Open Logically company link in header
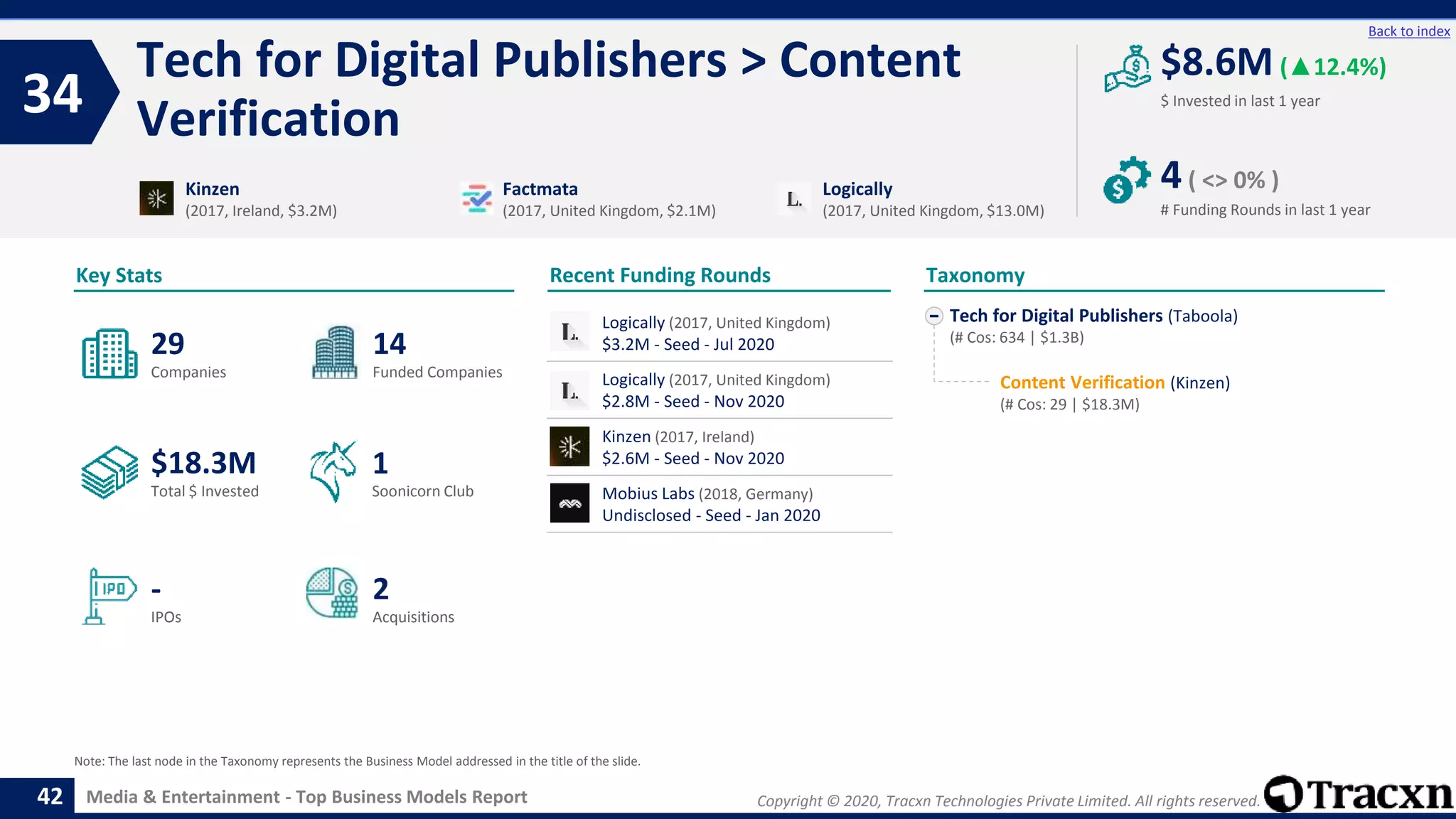Viewport: 1456px width, 819px height. pos(857,189)
